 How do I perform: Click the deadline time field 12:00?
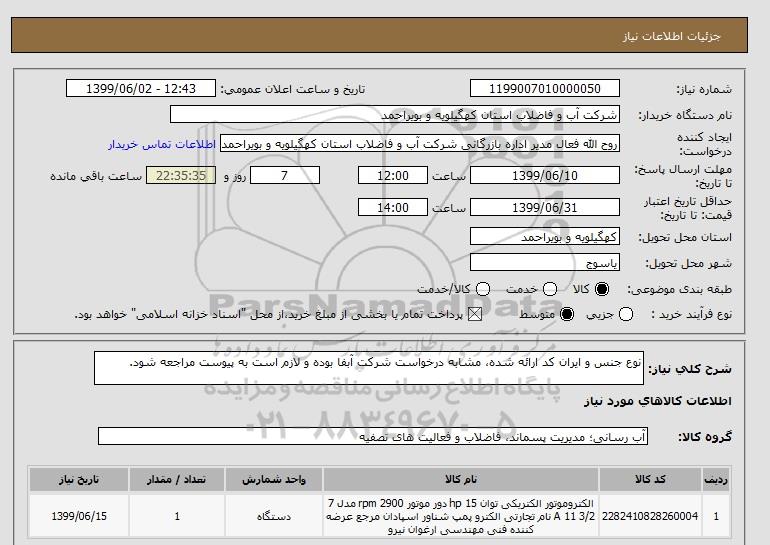[393, 175]
